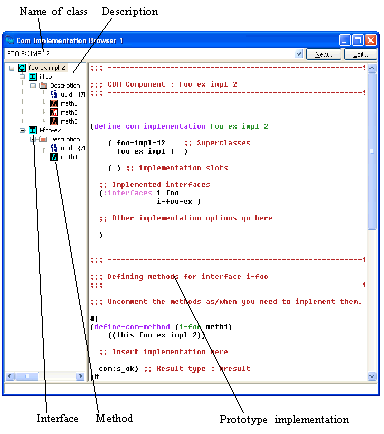
Task: Select the blue uuid icon under first Description
Action: [x=54, y=94]
